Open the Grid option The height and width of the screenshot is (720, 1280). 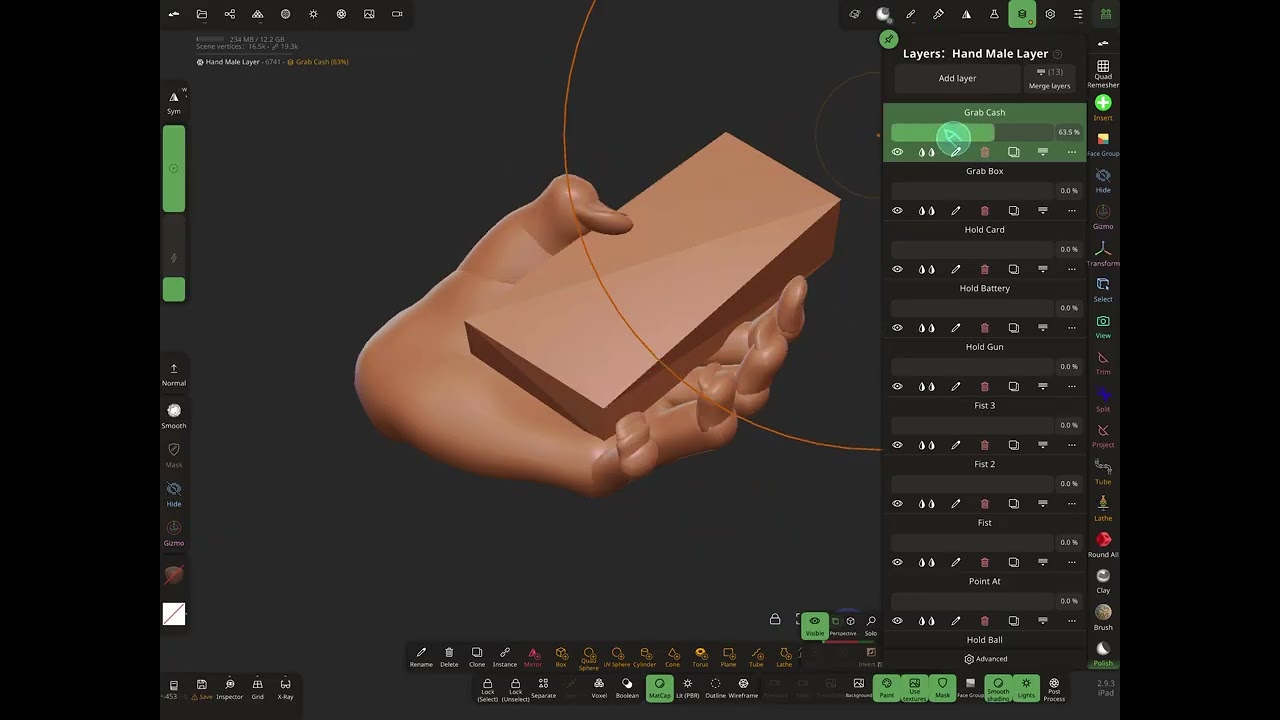257,689
